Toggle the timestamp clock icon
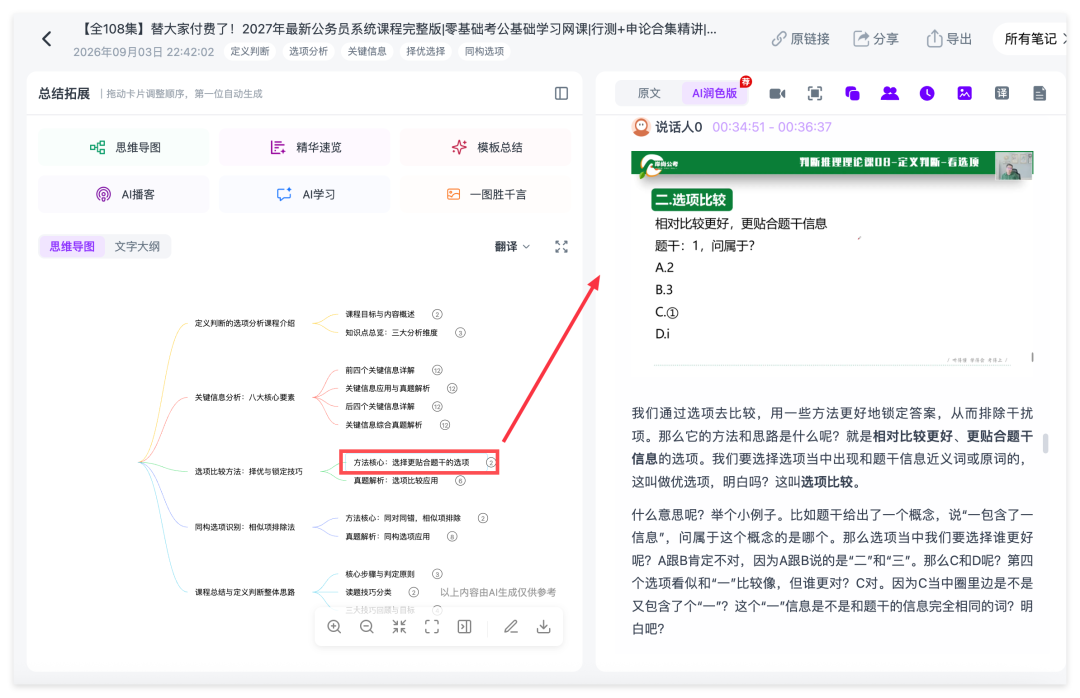The height and width of the screenshot is (698, 1080). (x=926, y=93)
